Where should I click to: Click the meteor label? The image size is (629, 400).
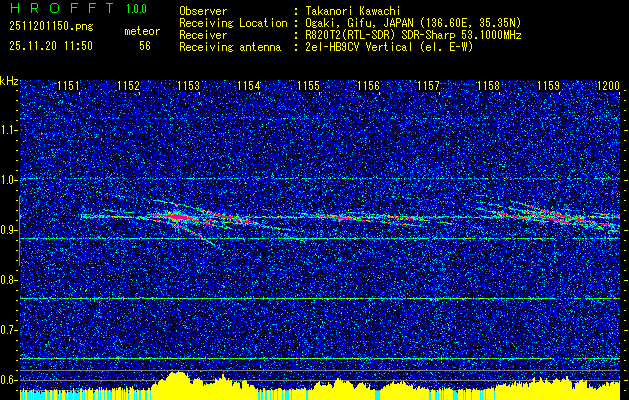pos(142,31)
